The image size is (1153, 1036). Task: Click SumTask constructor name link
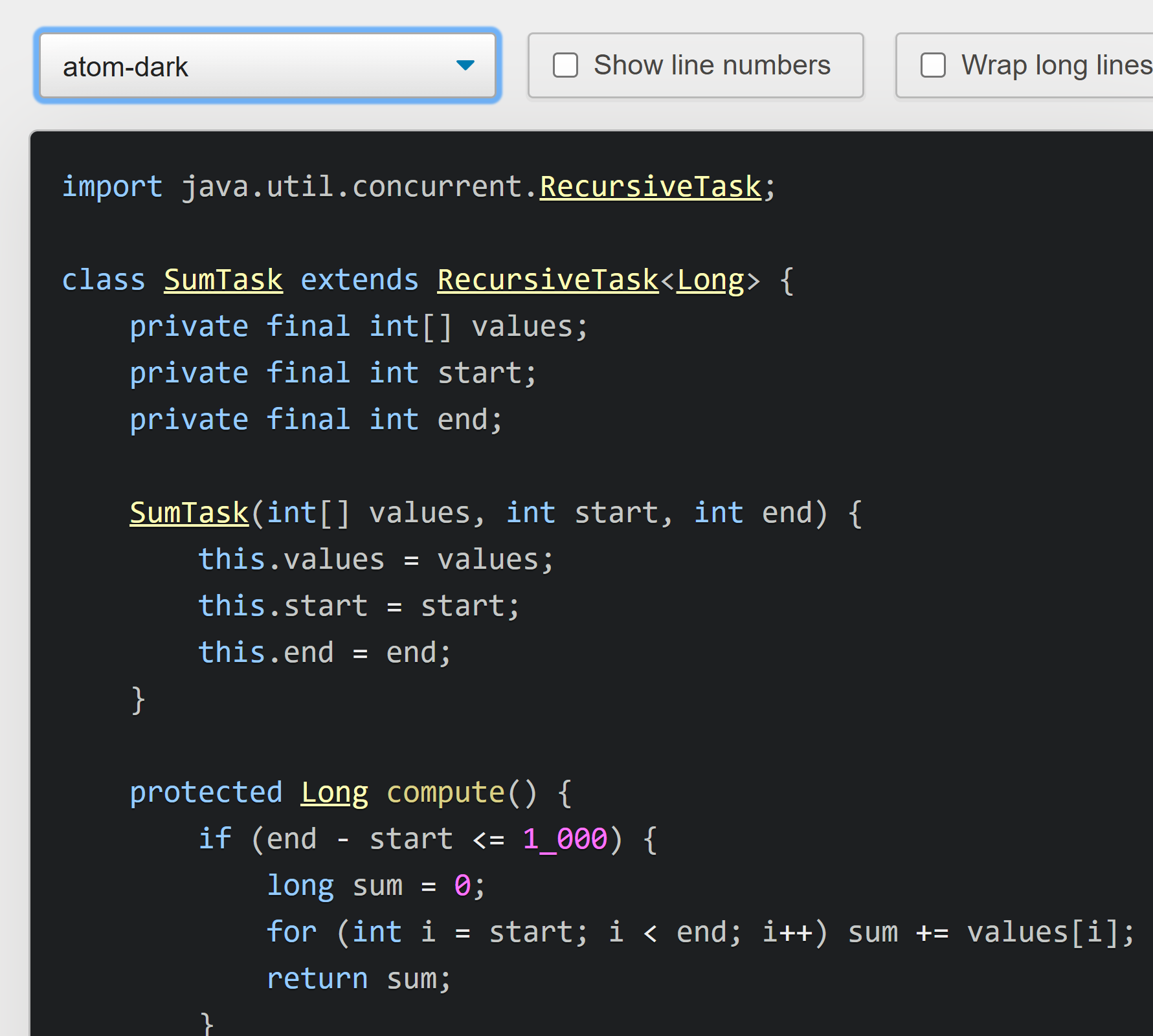[x=189, y=513]
